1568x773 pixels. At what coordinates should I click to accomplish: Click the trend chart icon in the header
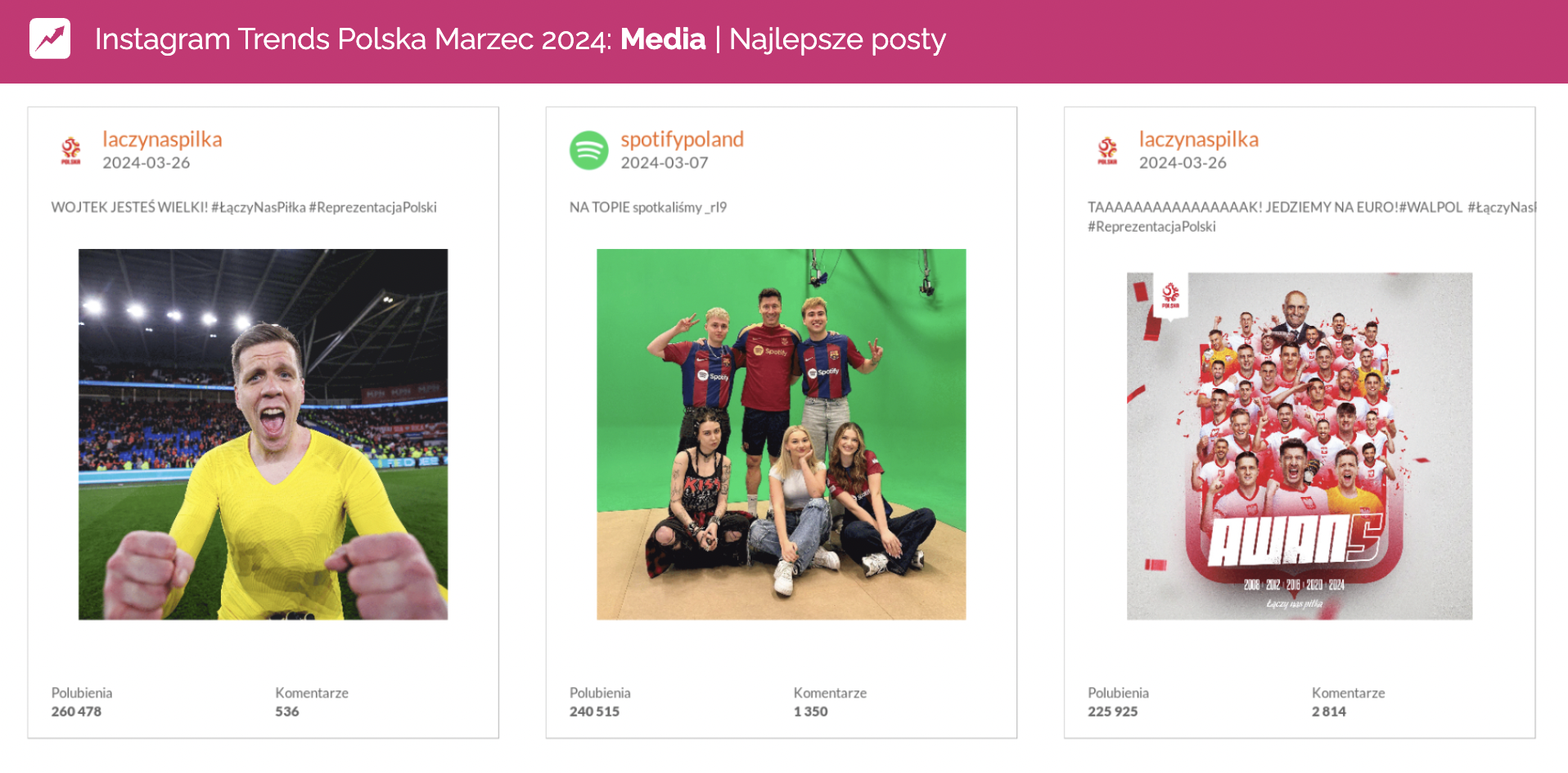pos(49,38)
